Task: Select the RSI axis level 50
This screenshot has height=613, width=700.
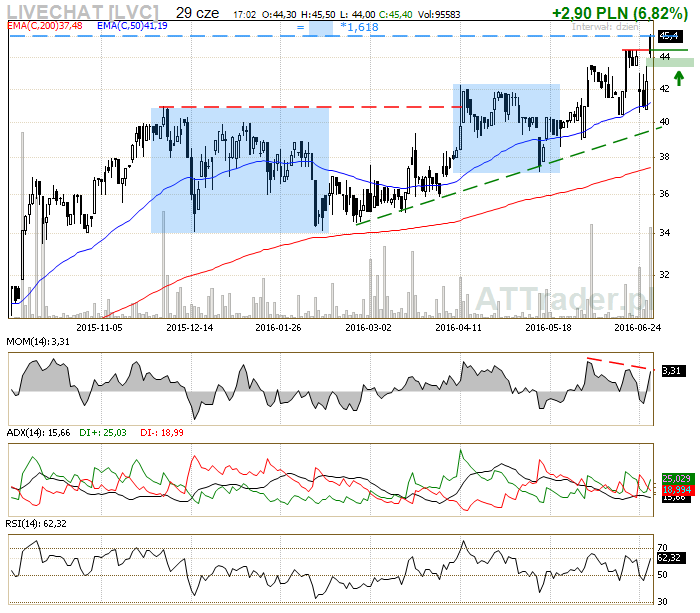Action: (x=662, y=575)
